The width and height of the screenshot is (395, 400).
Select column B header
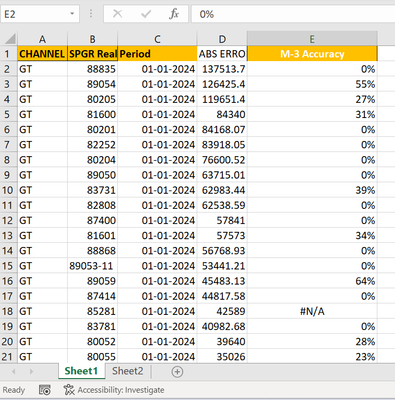pyautogui.click(x=93, y=39)
